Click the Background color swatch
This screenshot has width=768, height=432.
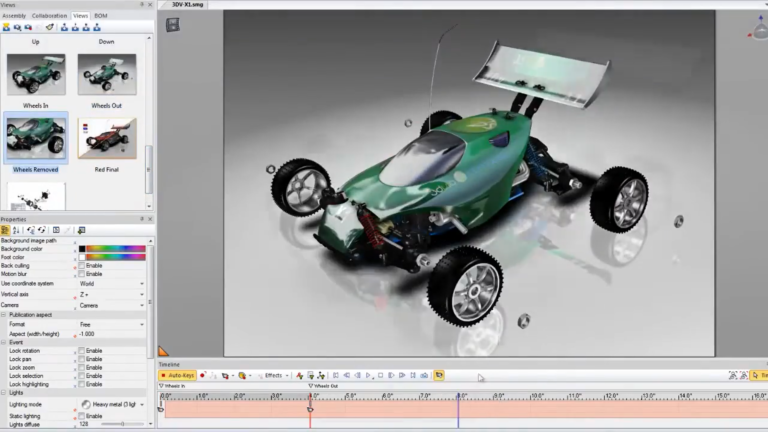click(82, 249)
